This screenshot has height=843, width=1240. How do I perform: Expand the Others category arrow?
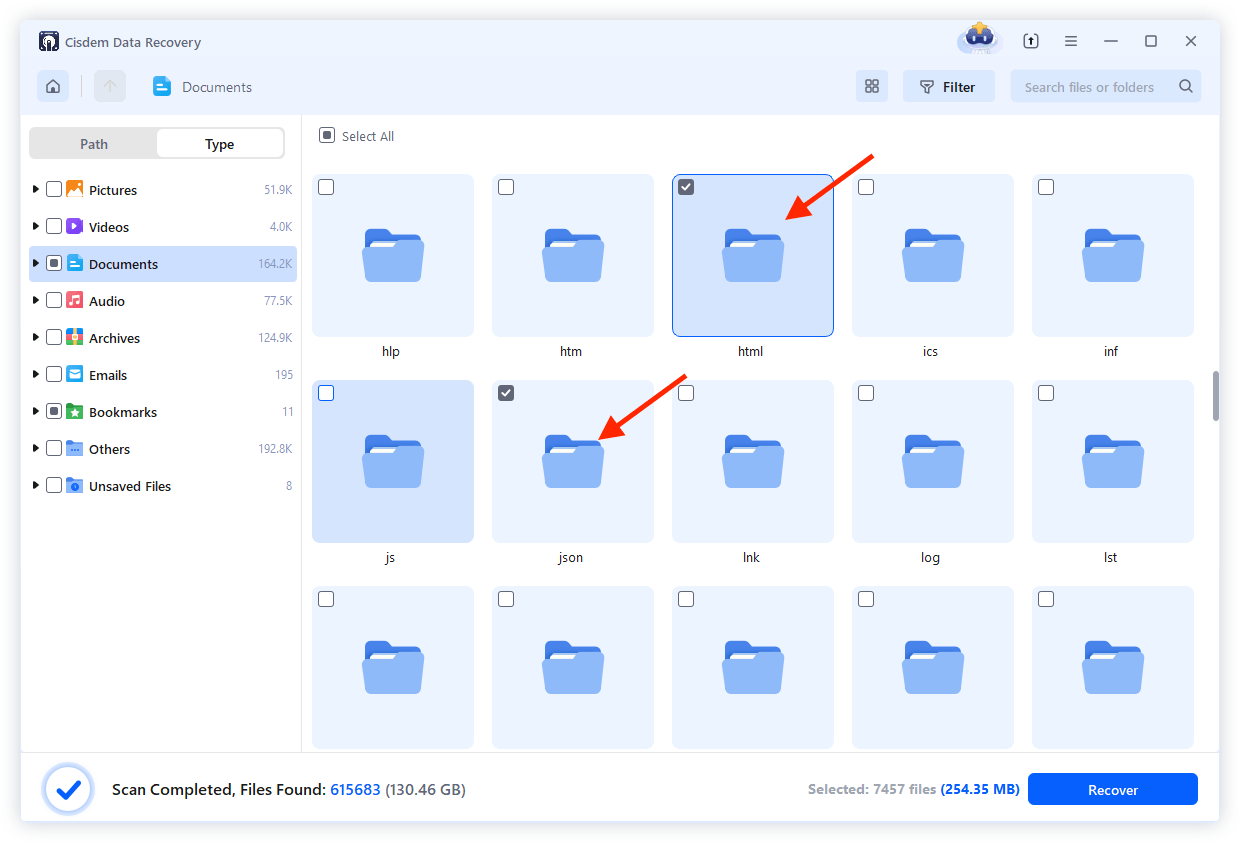point(37,449)
